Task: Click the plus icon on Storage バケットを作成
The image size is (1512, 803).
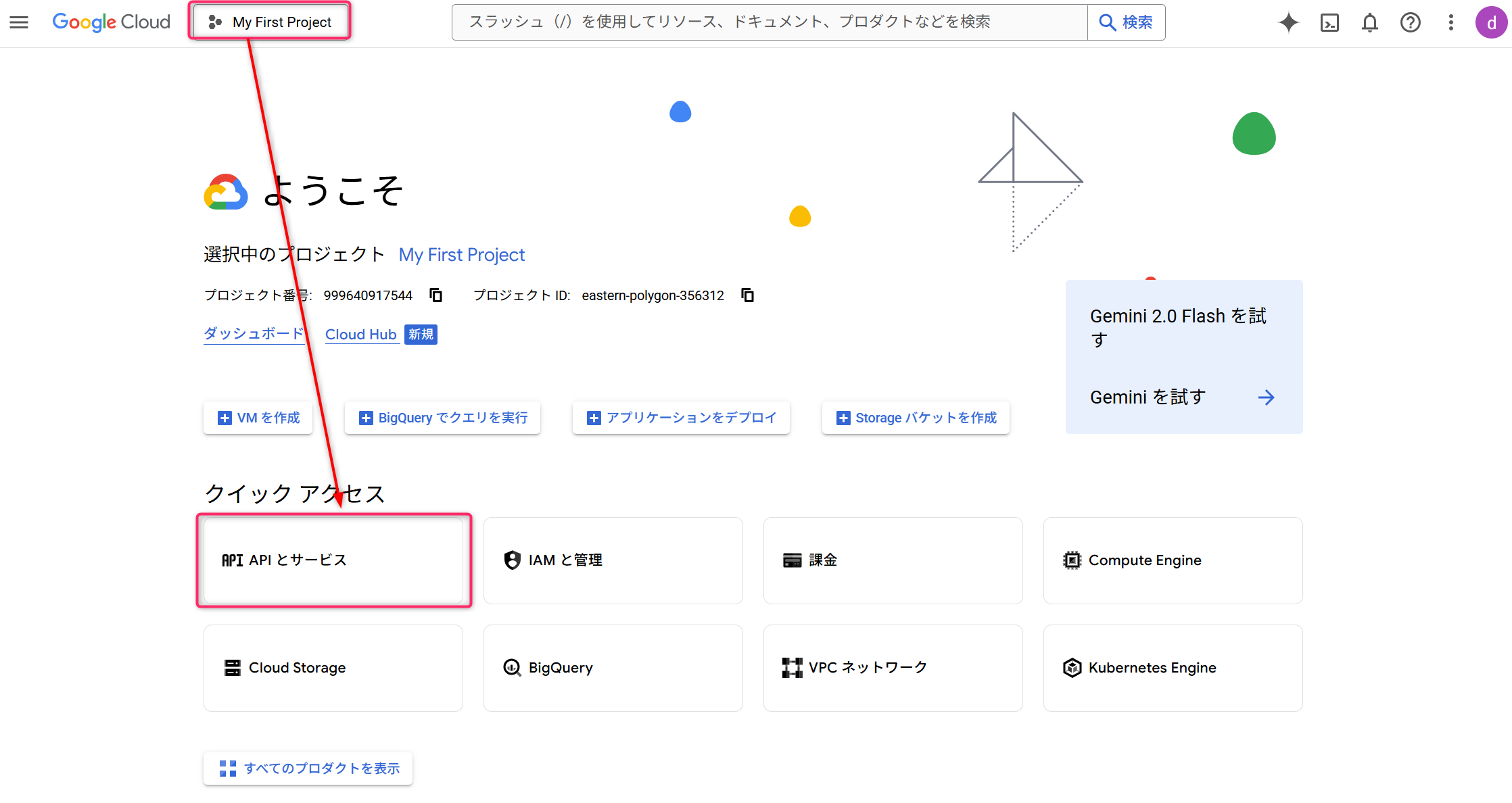Action: tap(843, 418)
